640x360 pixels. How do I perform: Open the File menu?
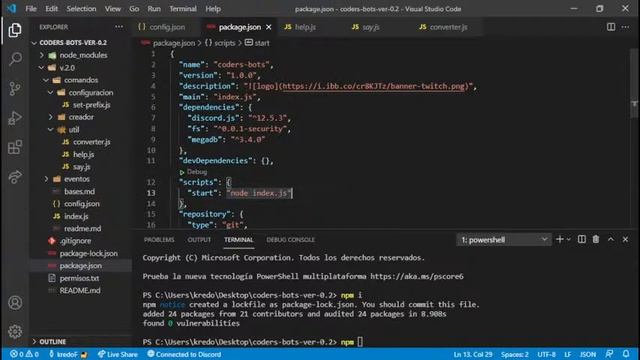31,9
